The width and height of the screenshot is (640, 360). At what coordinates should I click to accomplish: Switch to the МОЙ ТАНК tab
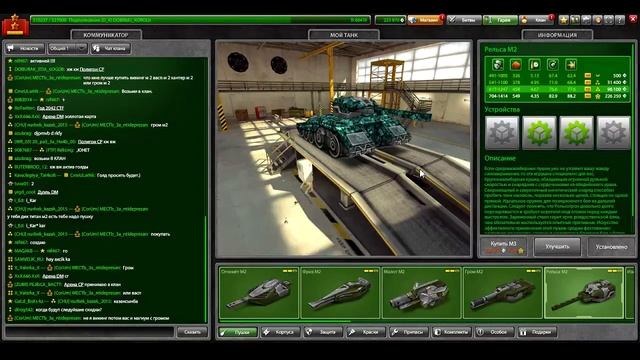click(x=344, y=35)
